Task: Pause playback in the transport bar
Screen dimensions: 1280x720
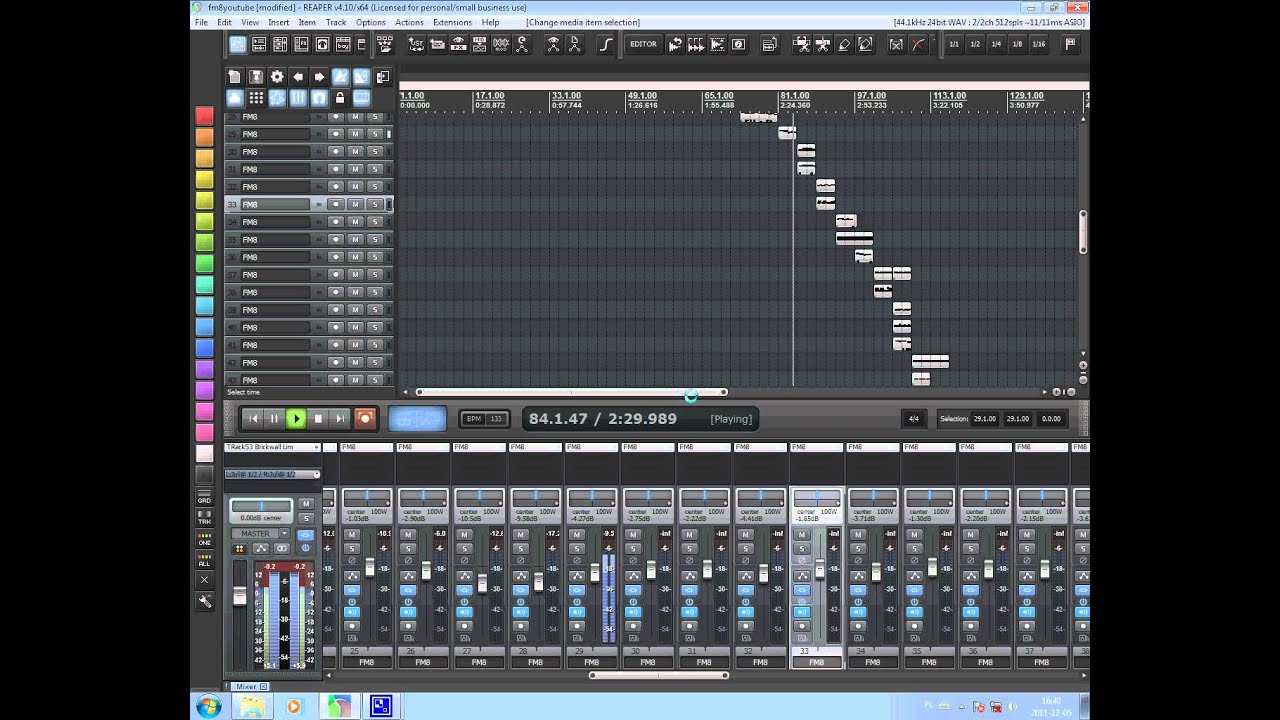Action: pyautogui.click(x=274, y=419)
